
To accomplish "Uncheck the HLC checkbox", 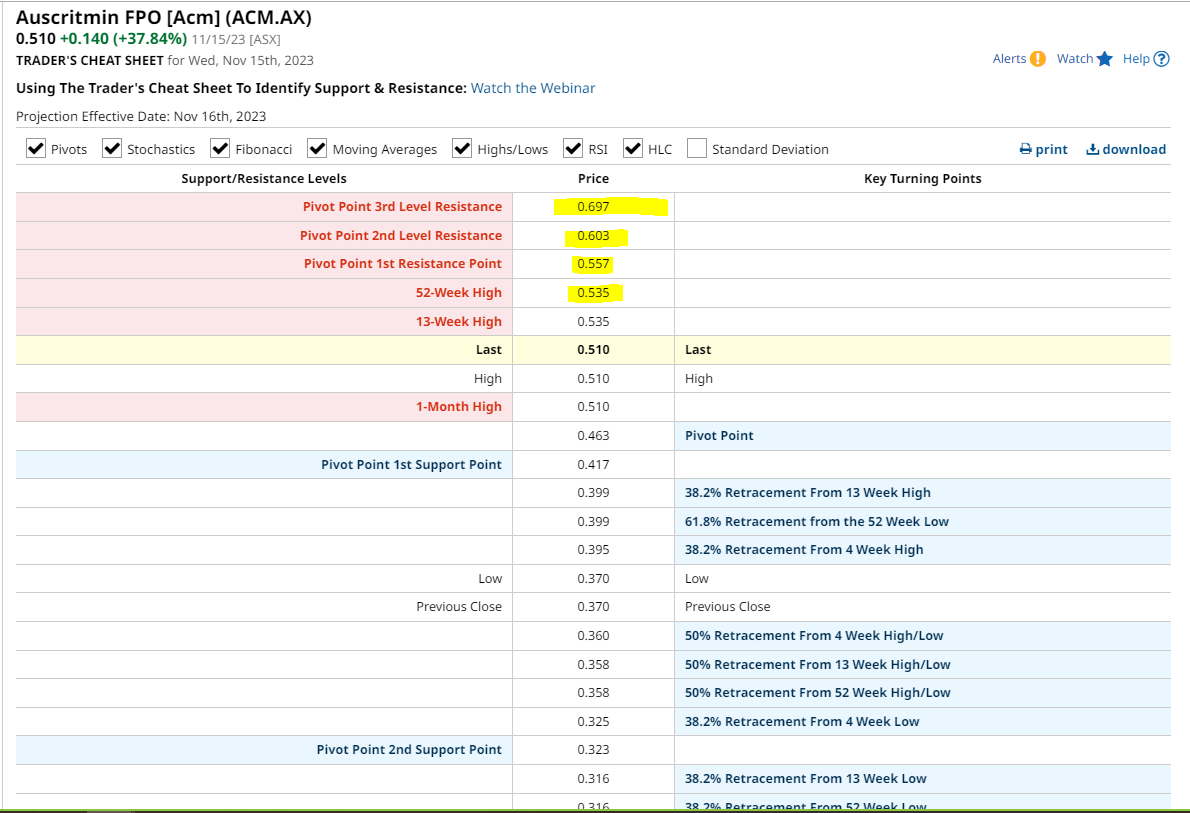I will [x=633, y=148].
